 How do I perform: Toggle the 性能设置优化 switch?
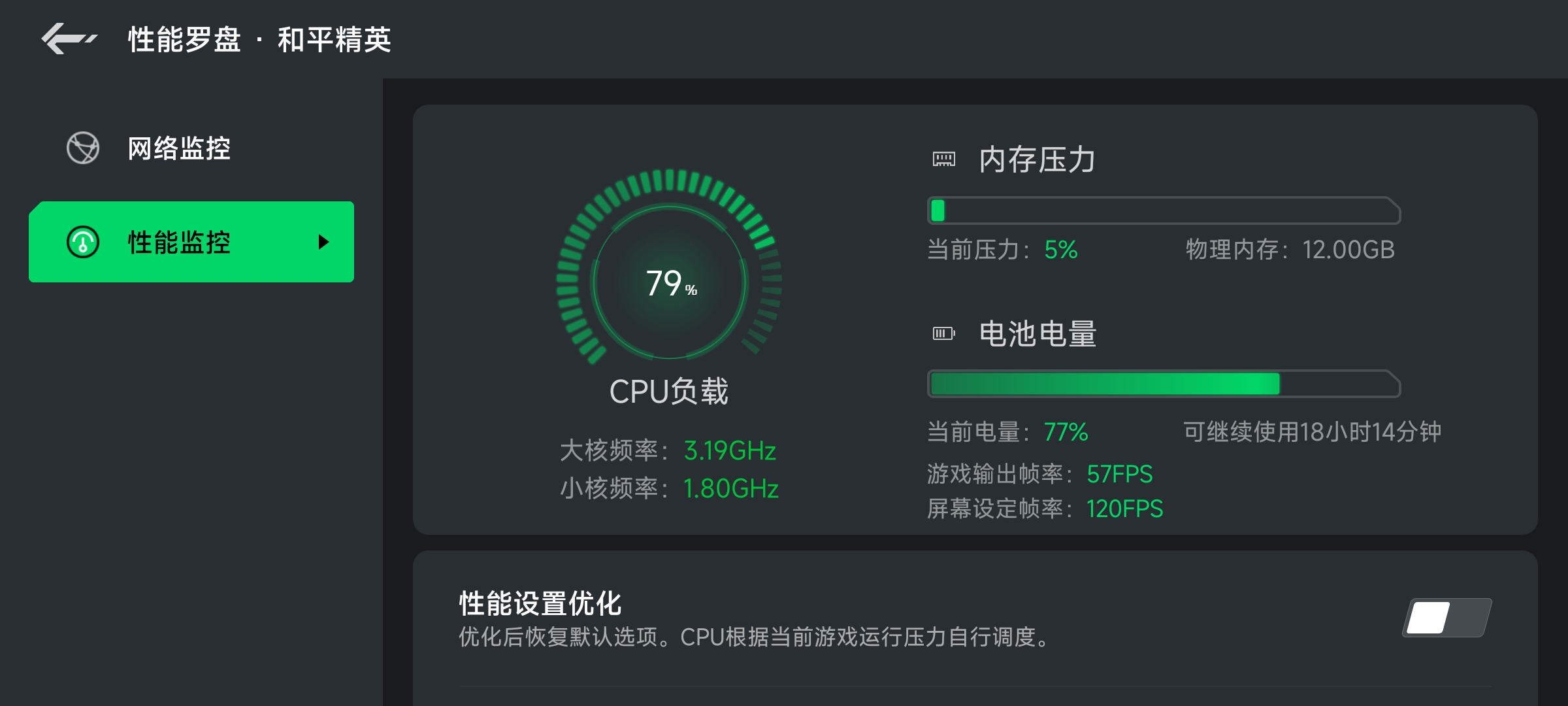click(x=1447, y=617)
